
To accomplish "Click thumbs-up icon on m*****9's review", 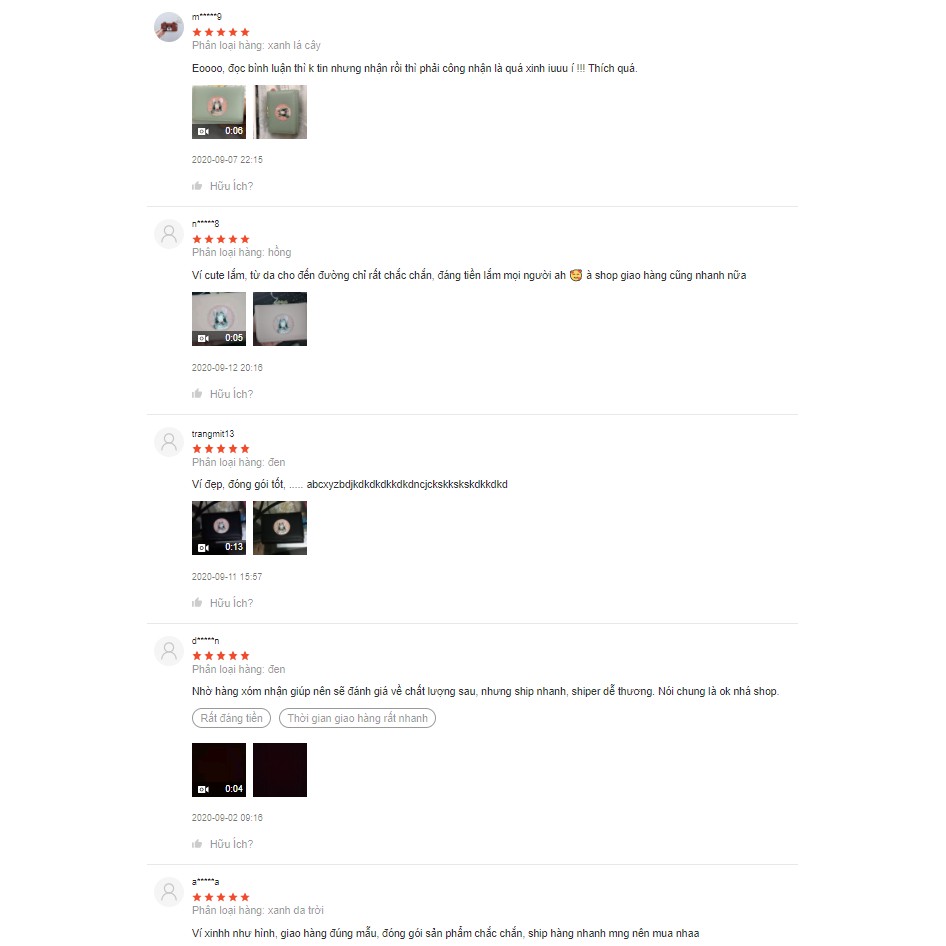I will (x=197, y=186).
